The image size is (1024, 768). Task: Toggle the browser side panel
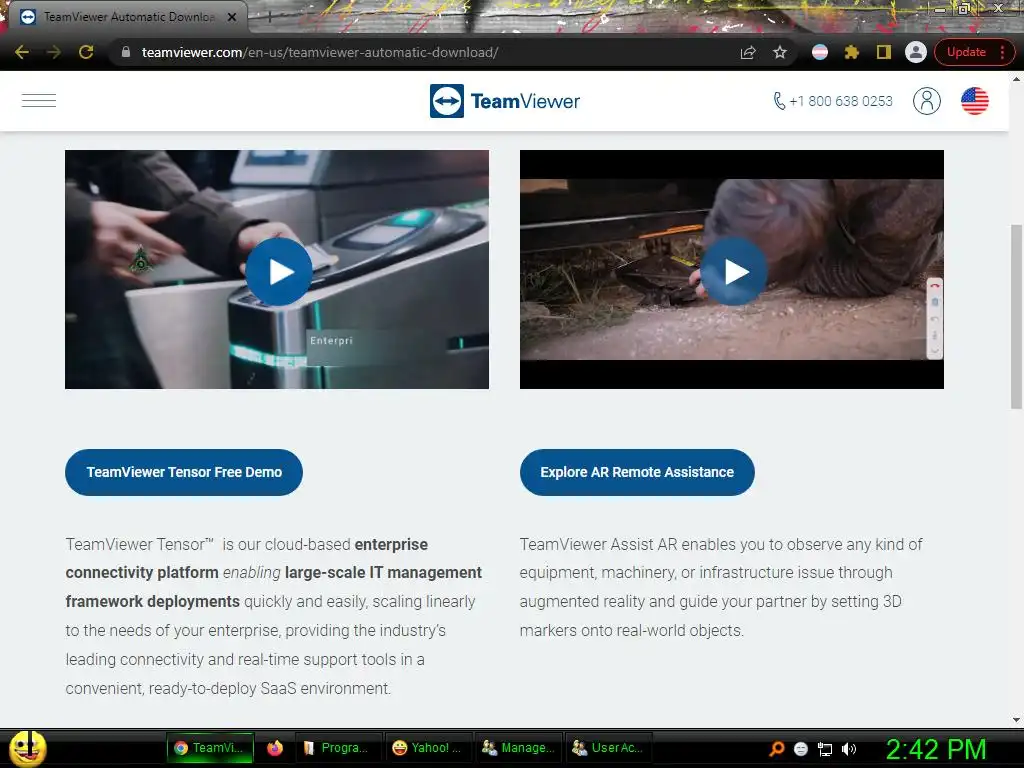pyautogui.click(x=884, y=52)
